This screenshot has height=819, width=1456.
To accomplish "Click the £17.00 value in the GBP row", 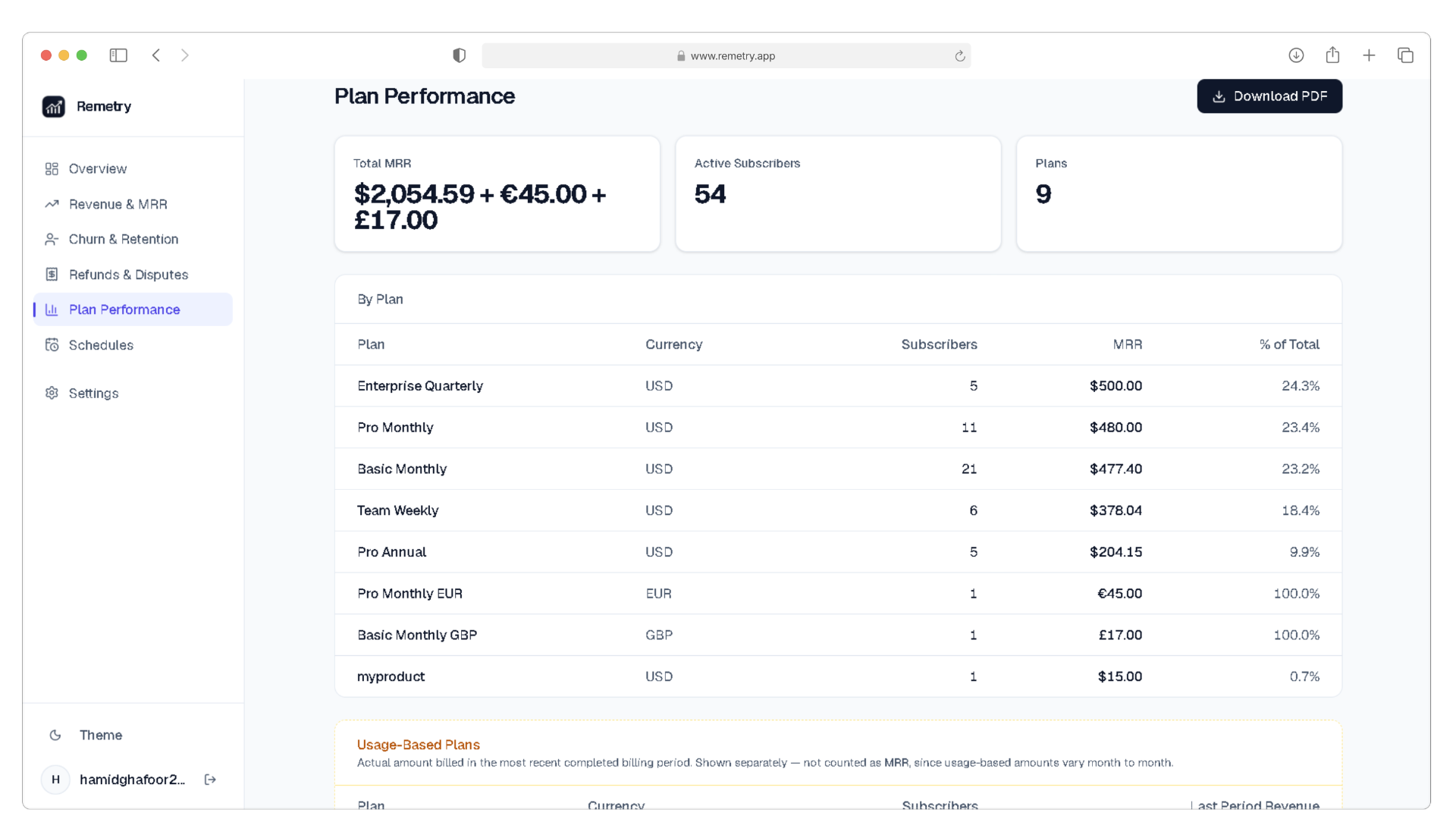I will click(1120, 635).
